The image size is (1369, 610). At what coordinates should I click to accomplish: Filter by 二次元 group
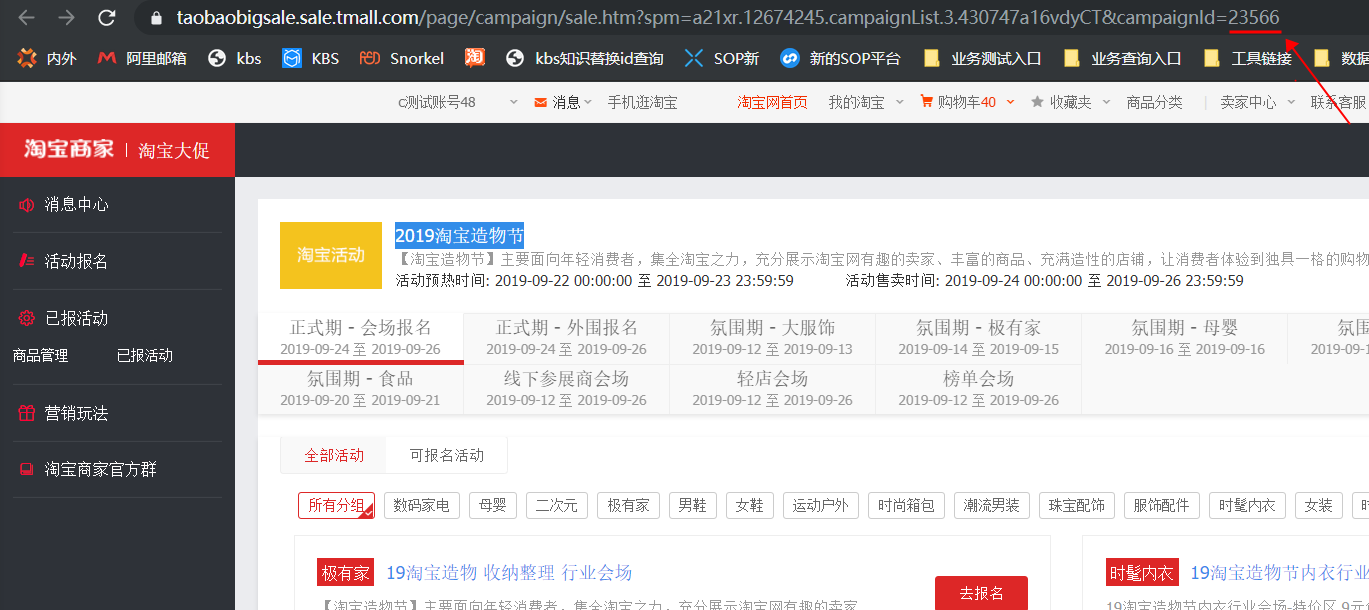[557, 505]
